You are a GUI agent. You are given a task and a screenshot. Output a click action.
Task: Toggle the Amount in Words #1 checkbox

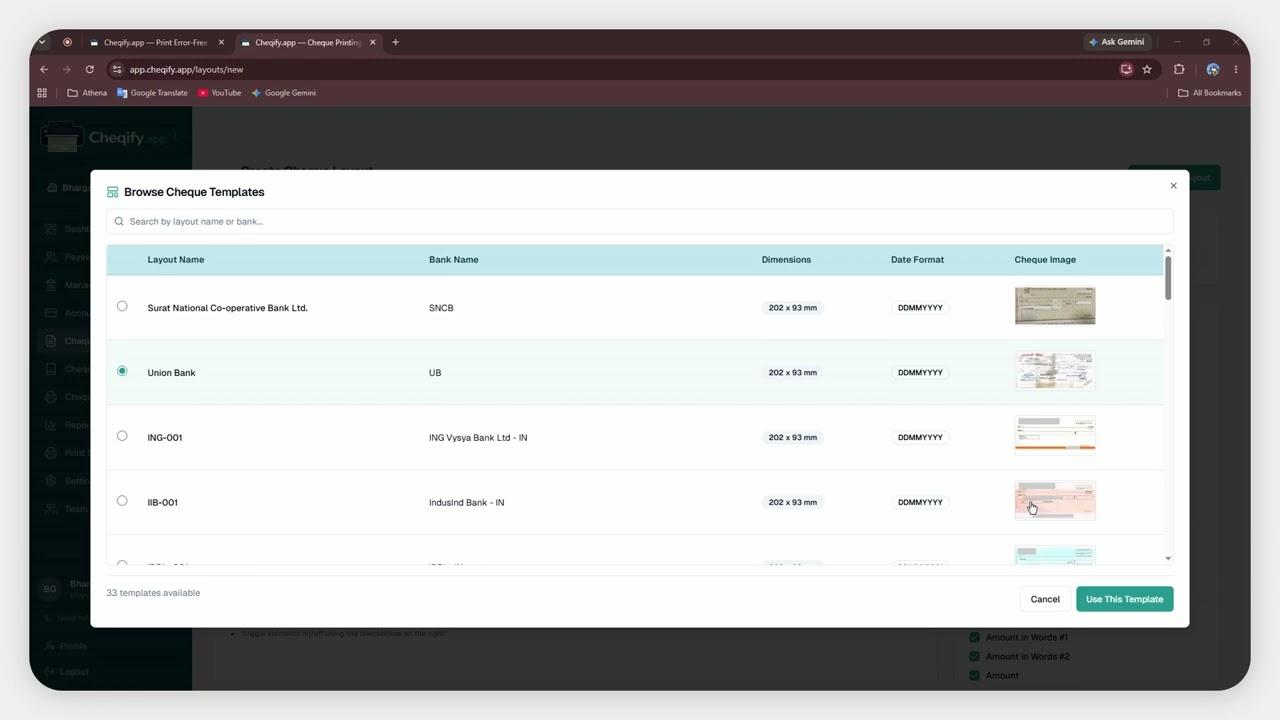974,637
